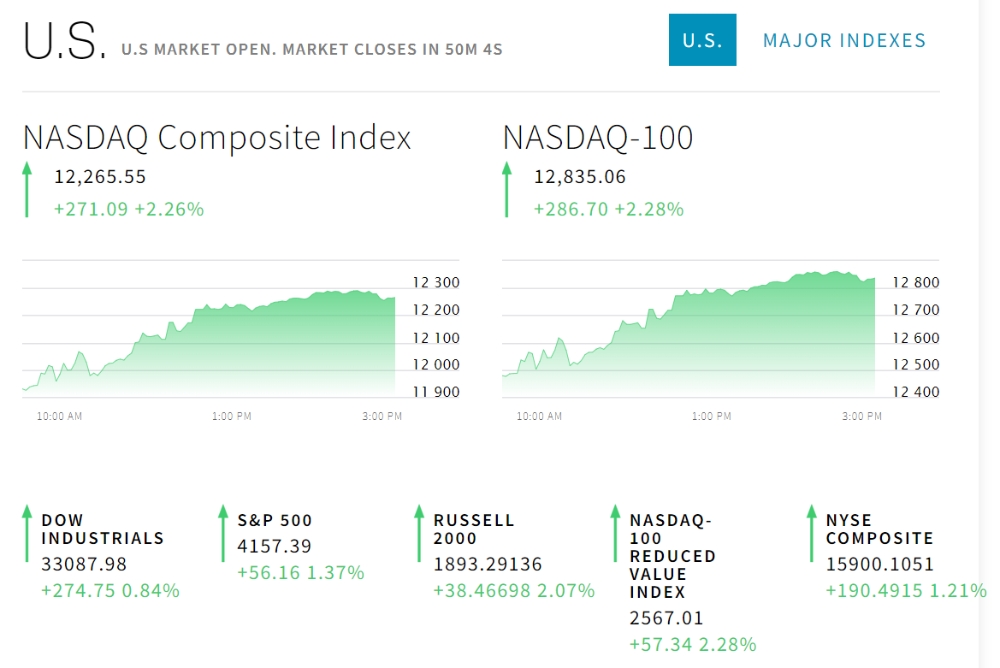The width and height of the screenshot is (1000, 668).
Task: Open the NYSE Composite index link
Action: pyautogui.click(x=879, y=529)
